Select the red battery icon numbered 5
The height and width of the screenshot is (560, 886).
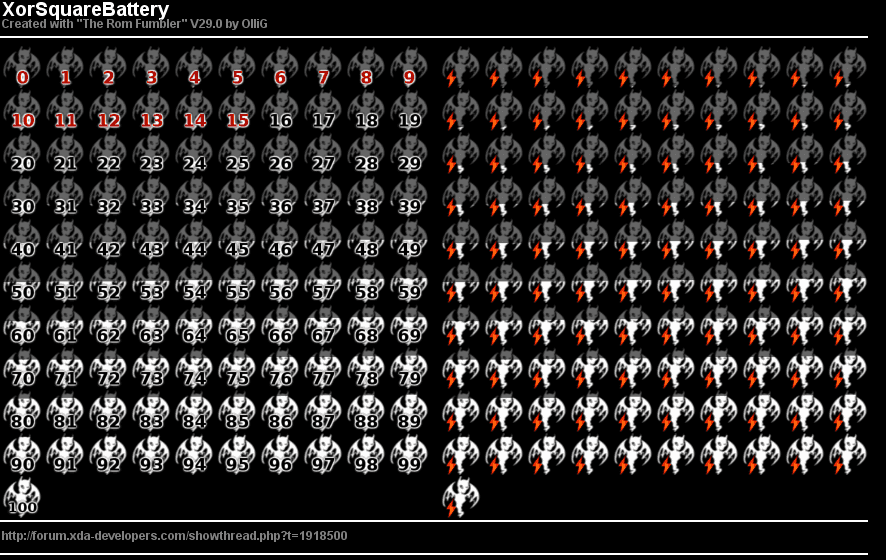[237, 68]
